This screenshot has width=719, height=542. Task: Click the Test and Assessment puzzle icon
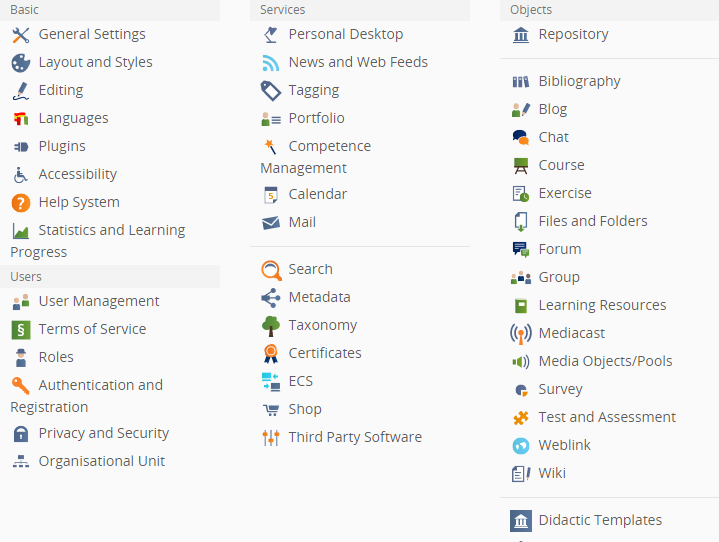(521, 418)
